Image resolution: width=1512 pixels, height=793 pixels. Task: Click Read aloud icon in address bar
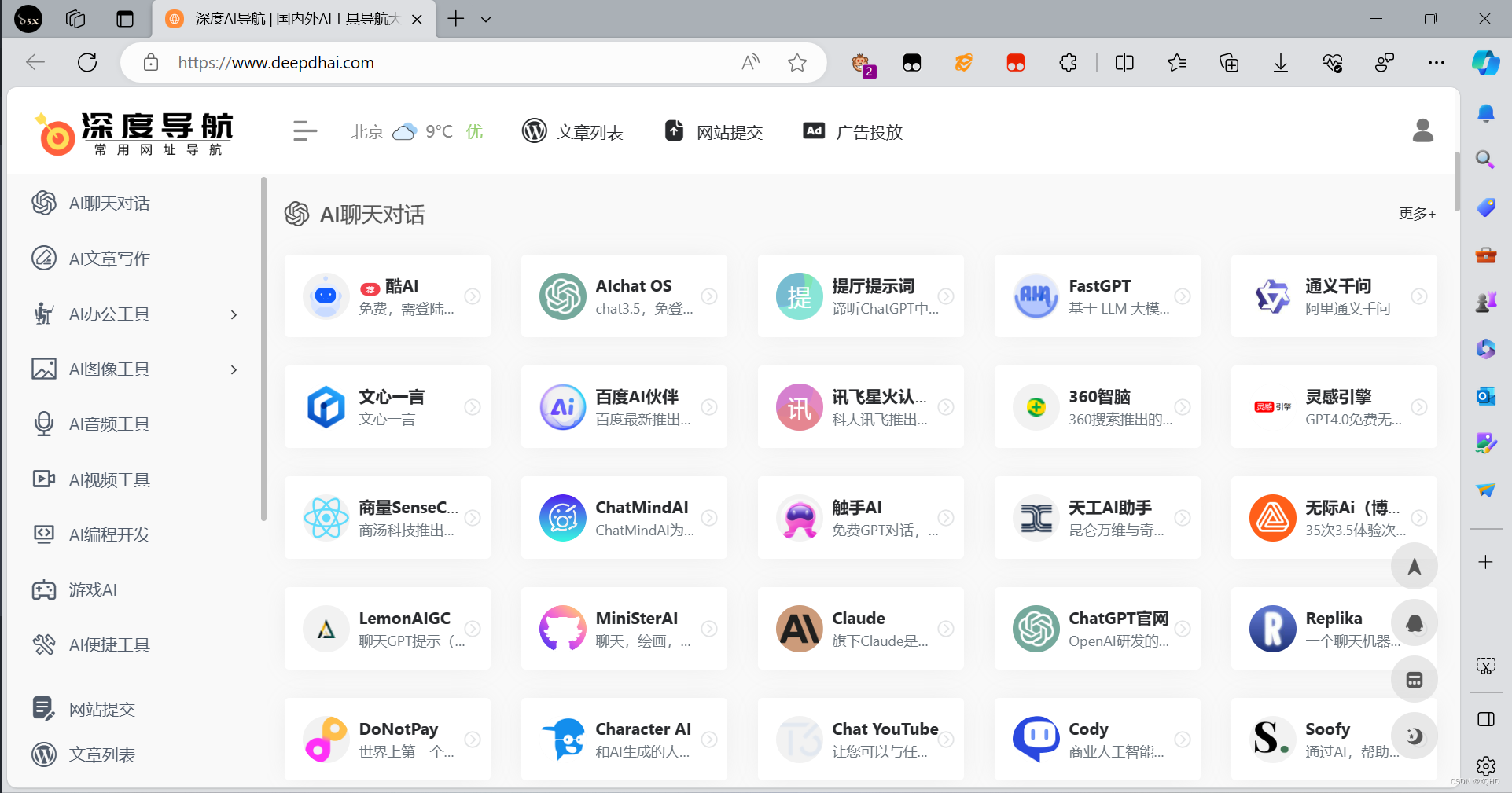click(750, 63)
